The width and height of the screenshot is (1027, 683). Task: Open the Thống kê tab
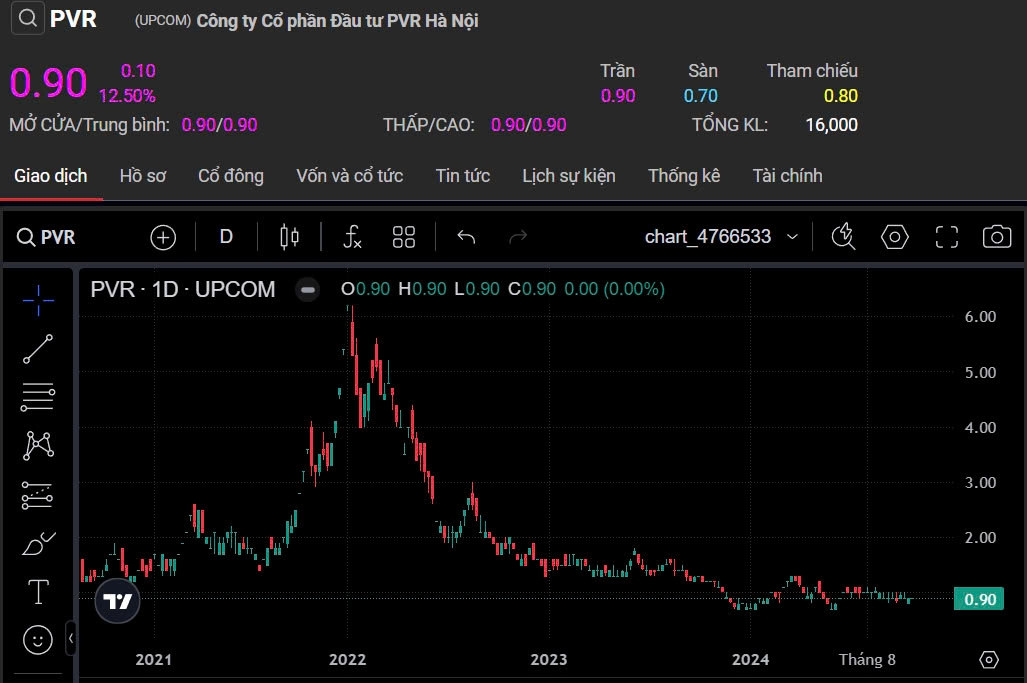[684, 175]
